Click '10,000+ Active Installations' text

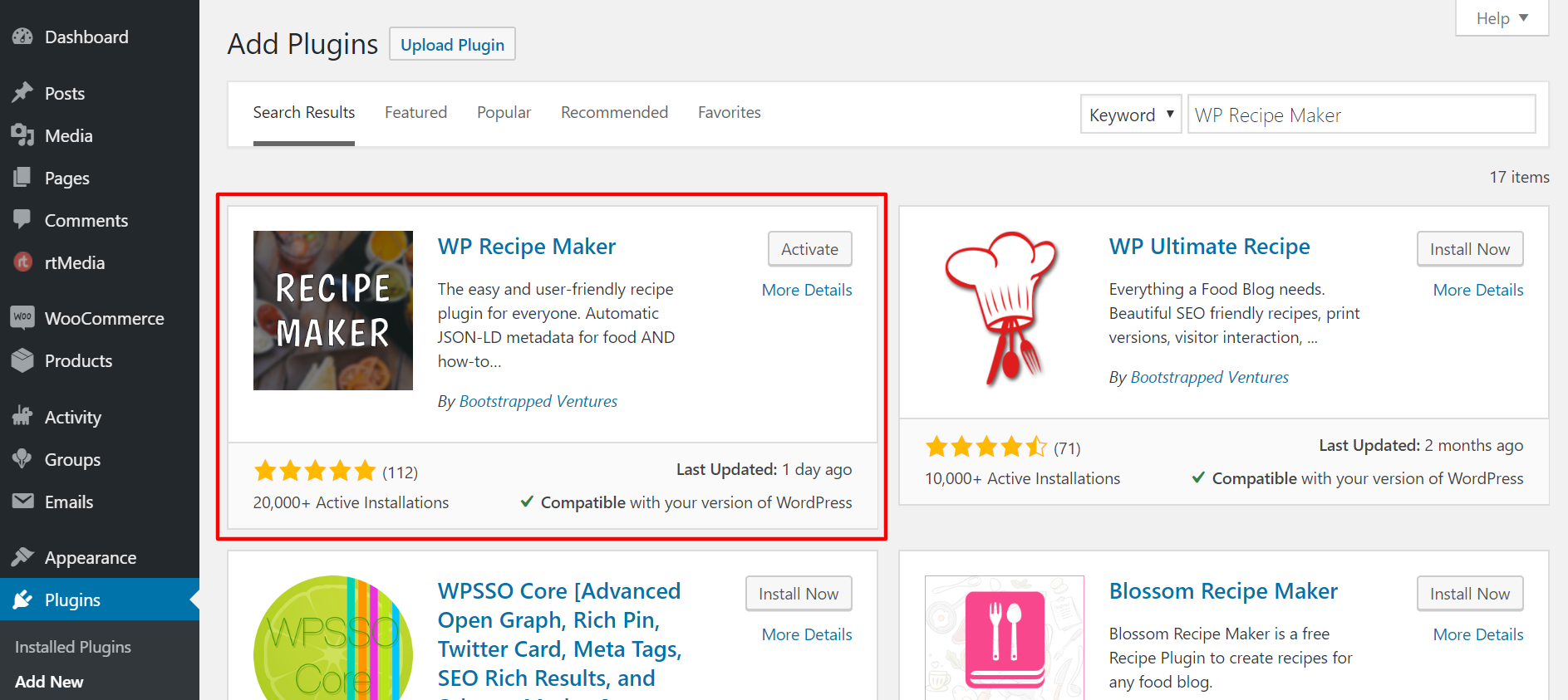pyautogui.click(x=1022, y=478)
